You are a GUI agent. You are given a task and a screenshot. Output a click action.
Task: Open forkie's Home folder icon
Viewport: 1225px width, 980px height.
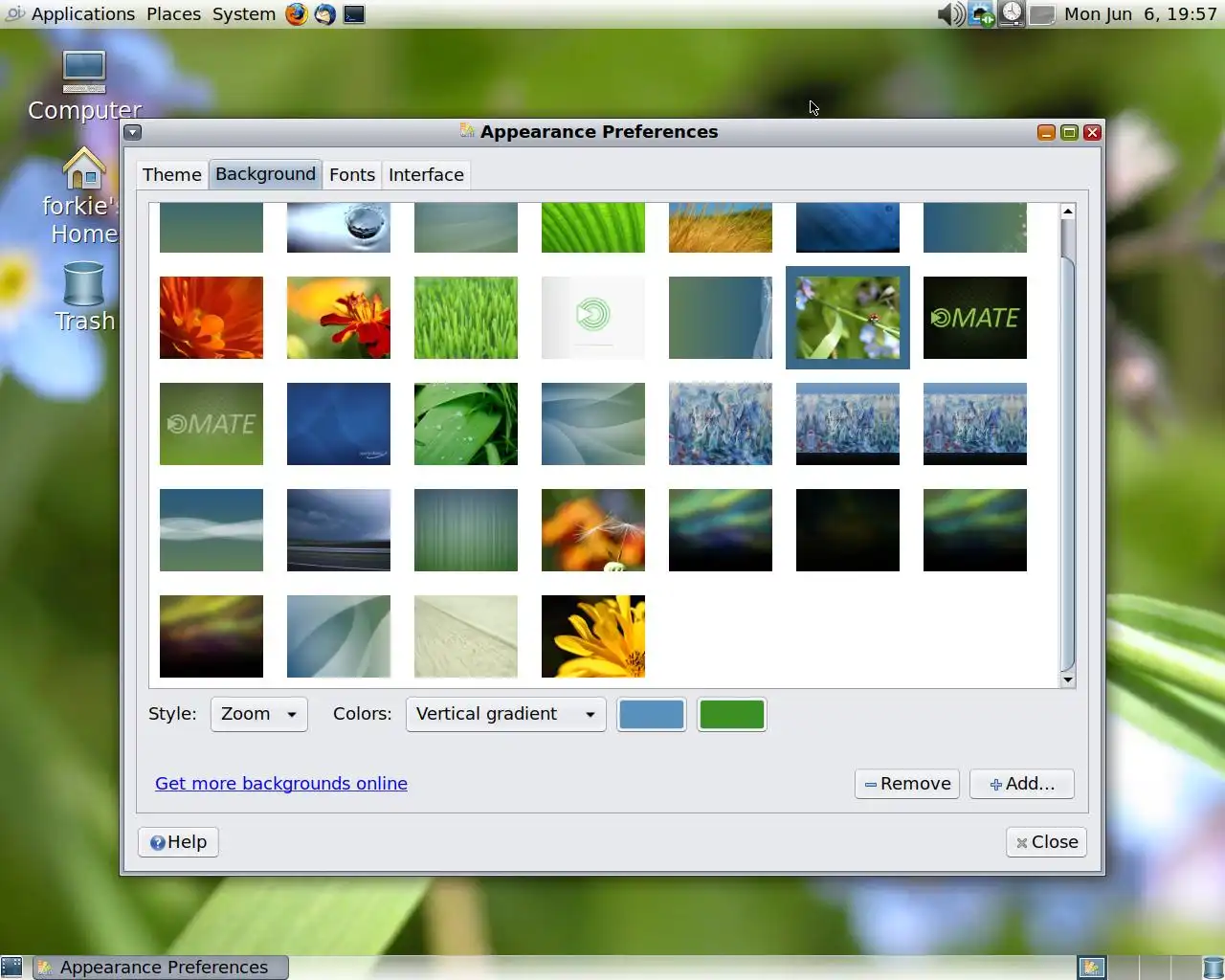(84, 196)
